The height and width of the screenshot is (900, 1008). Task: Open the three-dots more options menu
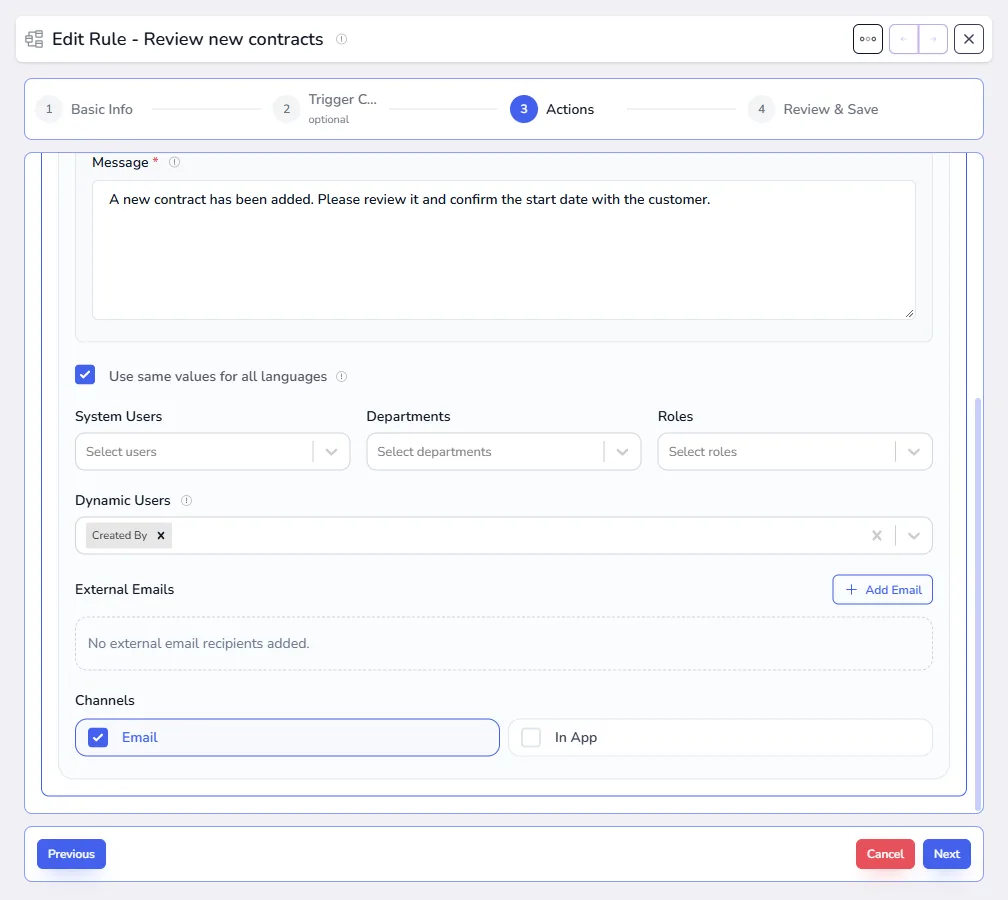coord(867,39)
